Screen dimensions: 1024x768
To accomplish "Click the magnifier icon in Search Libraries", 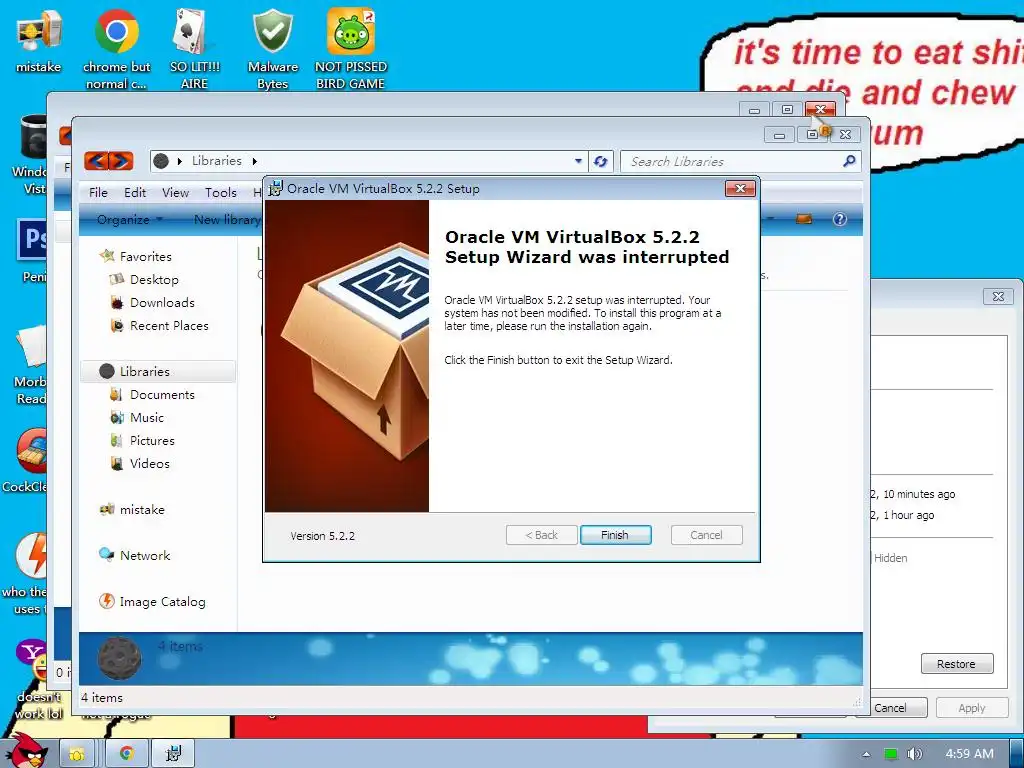I will 849,161.
